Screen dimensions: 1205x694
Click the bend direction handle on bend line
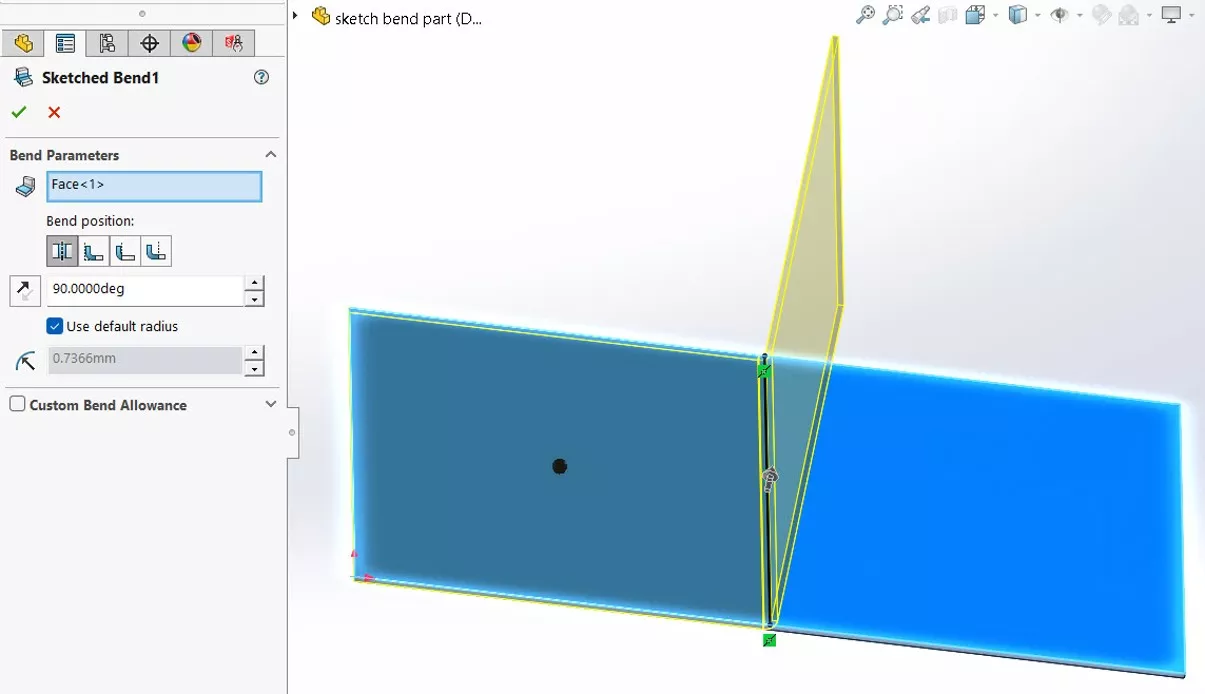pyautogui.click(x=769, y=479)
